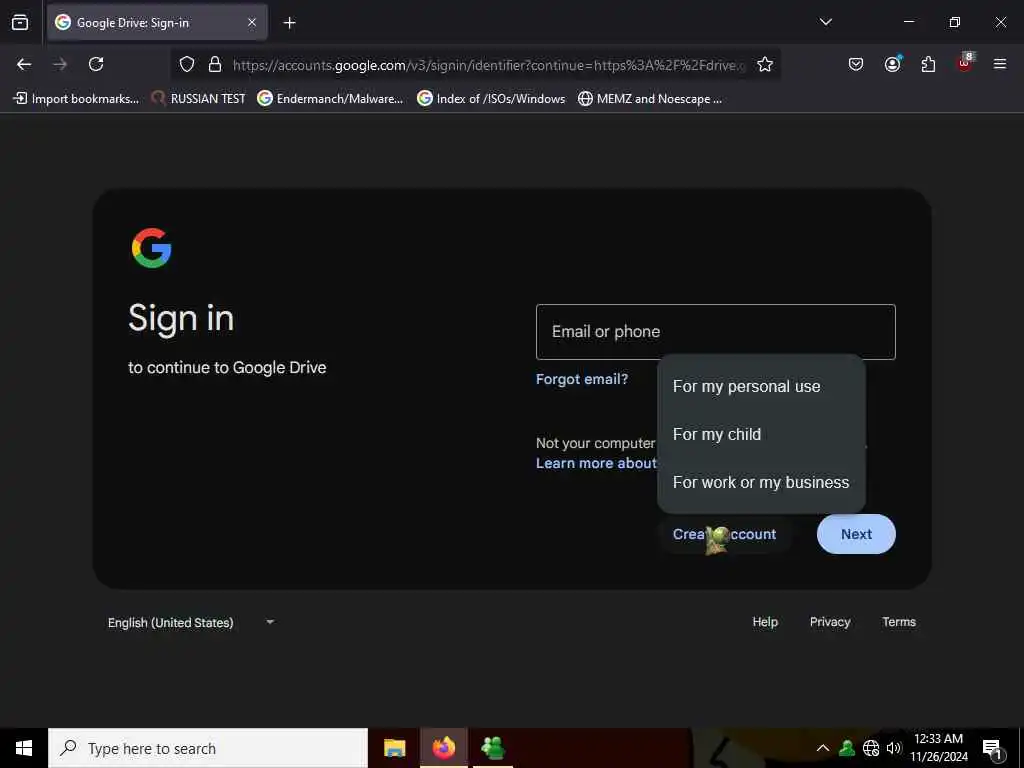Choose For my personal use

(x=761, y=387)
